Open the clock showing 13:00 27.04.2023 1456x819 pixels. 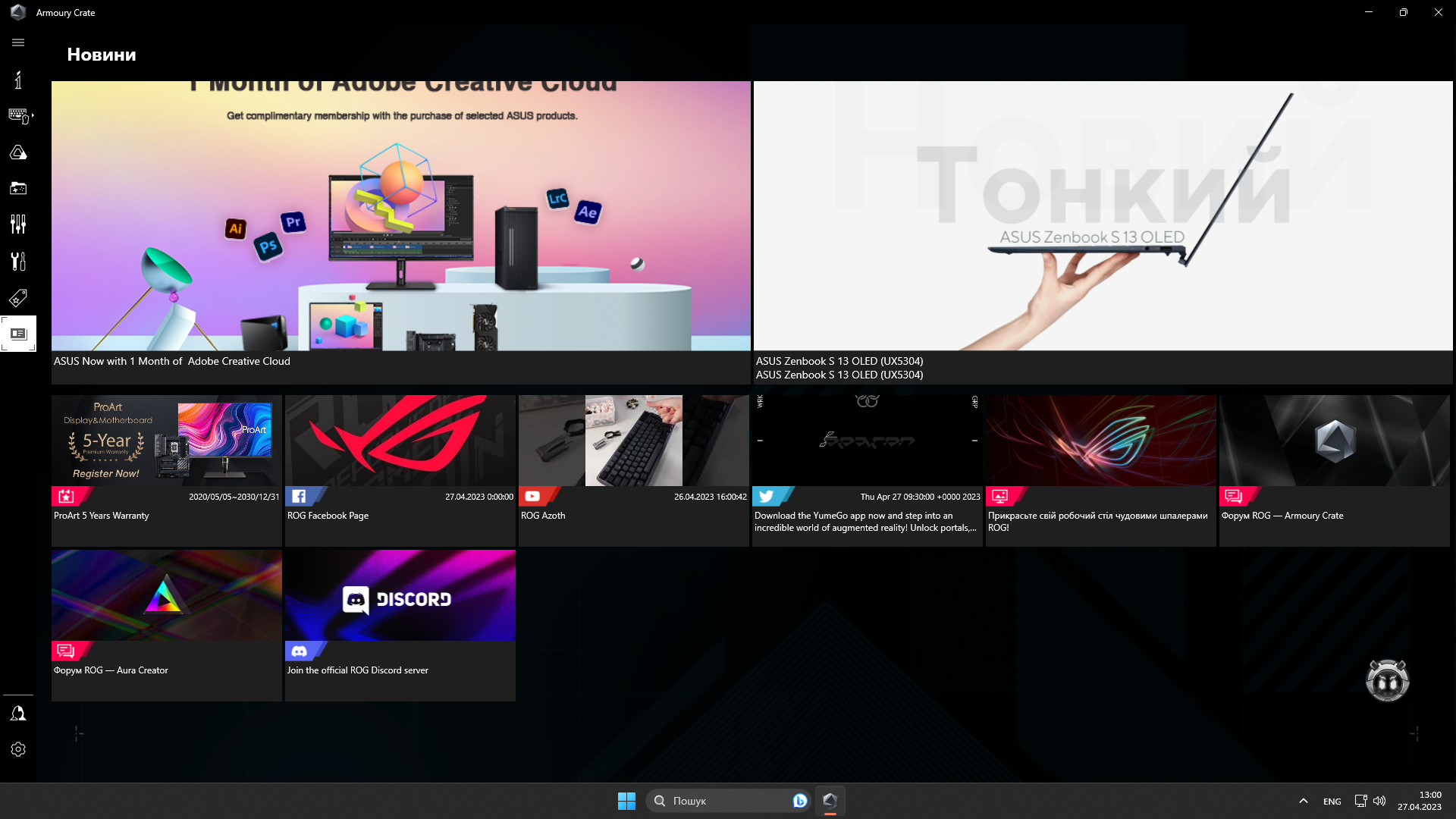(1420, 801)
